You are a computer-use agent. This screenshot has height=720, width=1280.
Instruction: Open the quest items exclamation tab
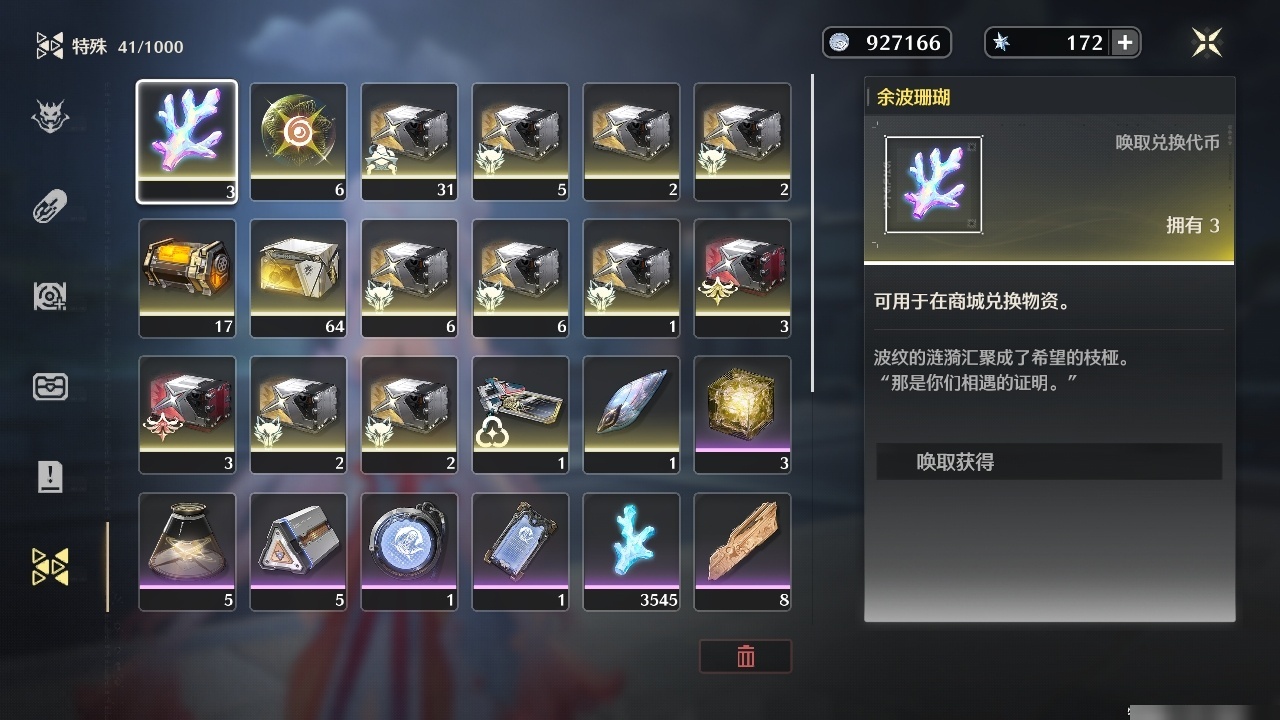coord(51,476)
